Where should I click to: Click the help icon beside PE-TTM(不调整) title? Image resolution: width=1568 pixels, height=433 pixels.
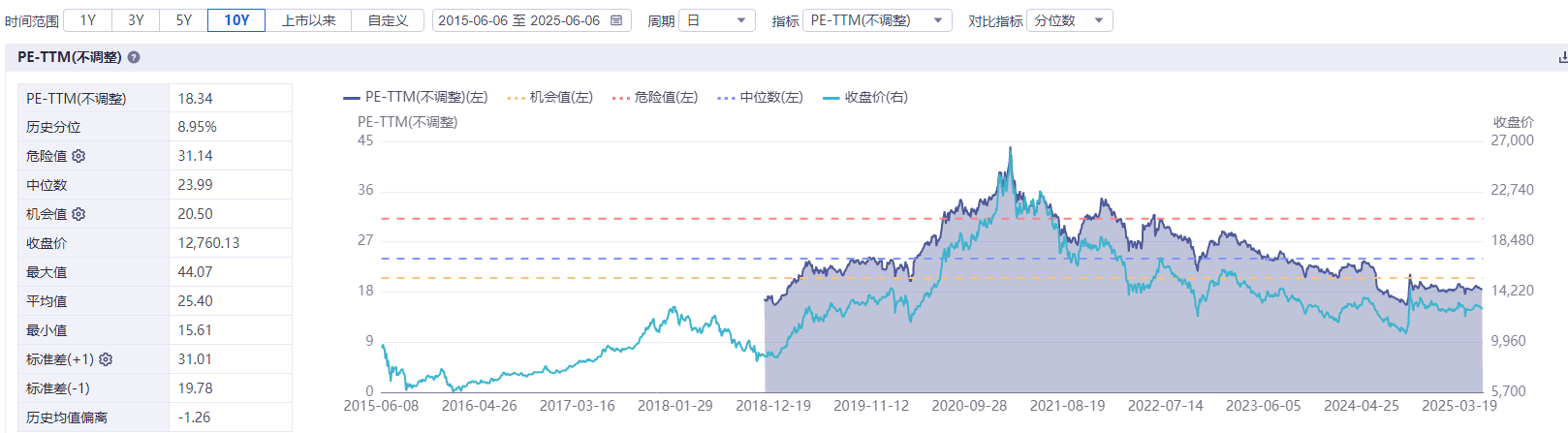134,57
